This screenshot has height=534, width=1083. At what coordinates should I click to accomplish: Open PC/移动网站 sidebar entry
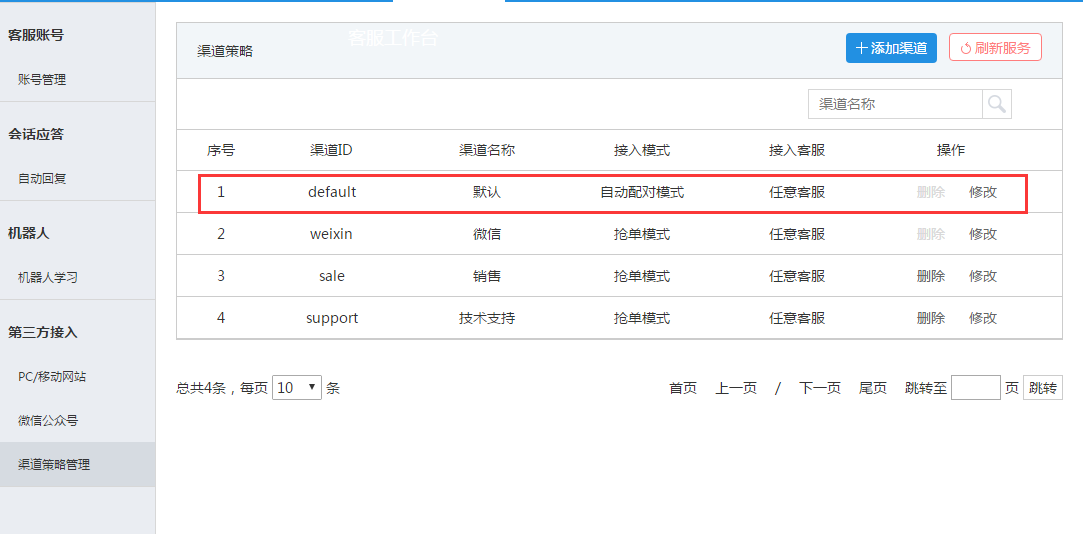[x=52, y=377]
